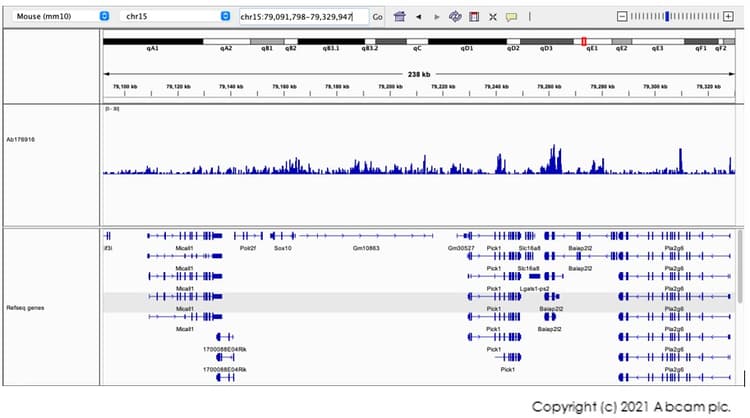The height and width of the screenshot is (418, 750).
Task: Click the locus coordinates input field
Action: [x=303, y=17]
